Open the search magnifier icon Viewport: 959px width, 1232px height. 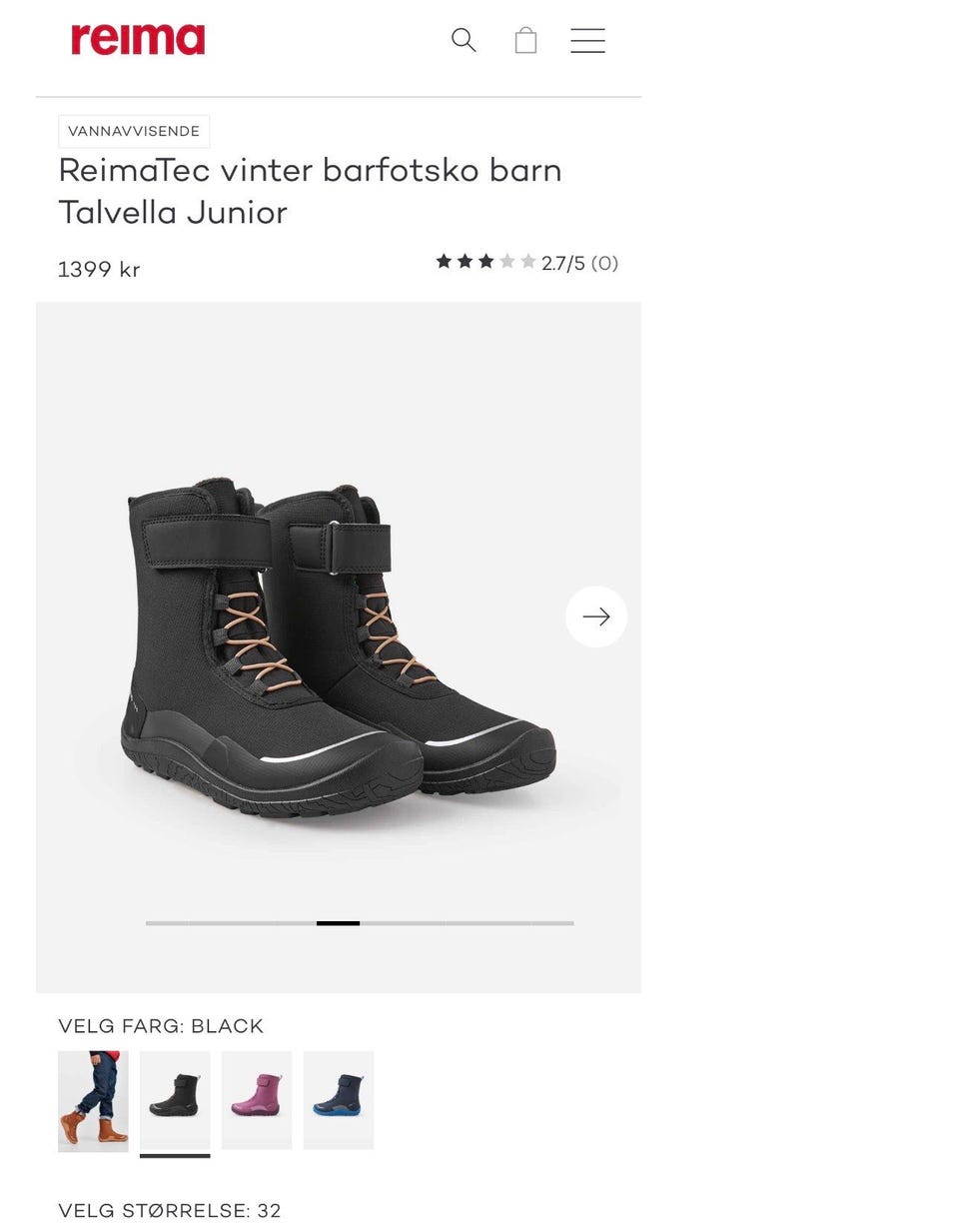coord(464,40)
